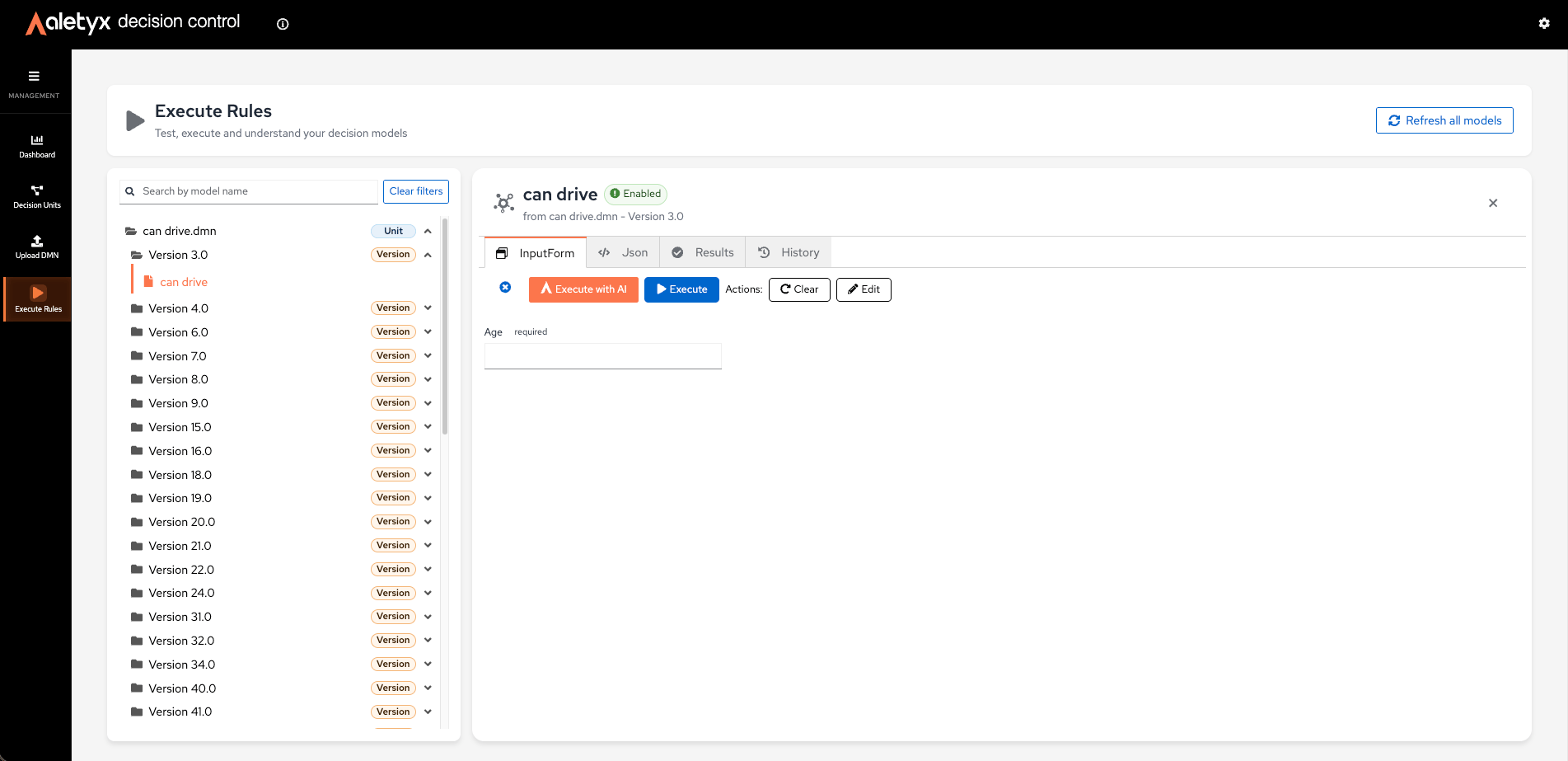Viewport: 1568px width, 761px height.
Task: Expand Version 34.0 chevron
Action: click(x=428, y=665)
